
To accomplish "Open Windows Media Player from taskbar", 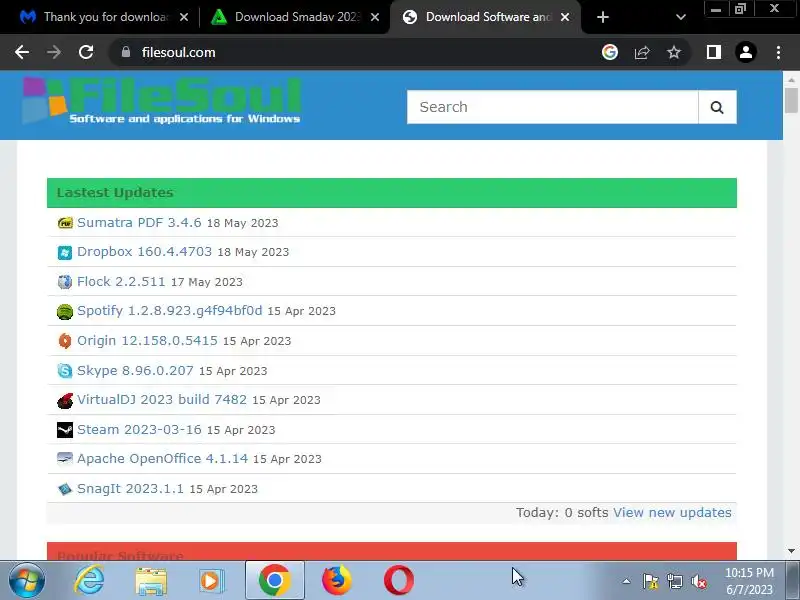I will click(211, 581).
